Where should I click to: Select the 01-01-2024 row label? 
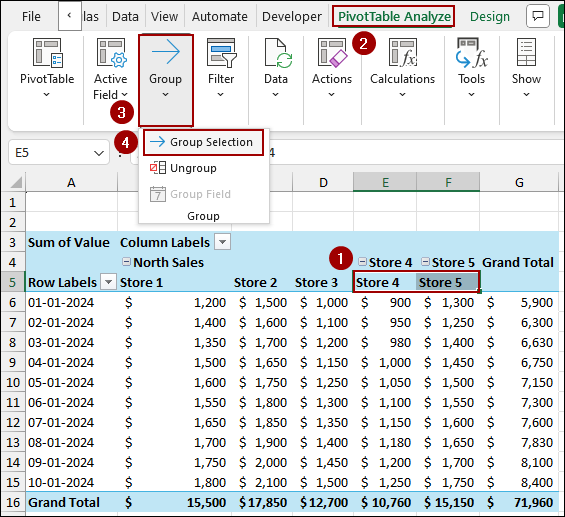pos(71,302)
